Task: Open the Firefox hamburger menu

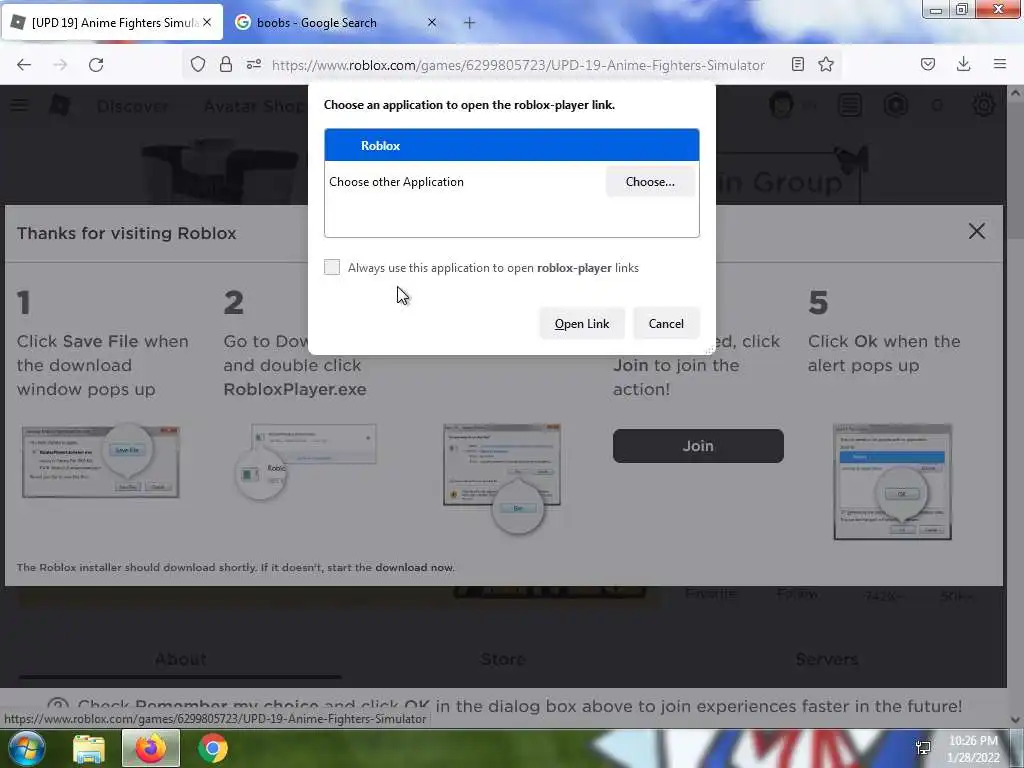Action: [x=1000, y=64]
